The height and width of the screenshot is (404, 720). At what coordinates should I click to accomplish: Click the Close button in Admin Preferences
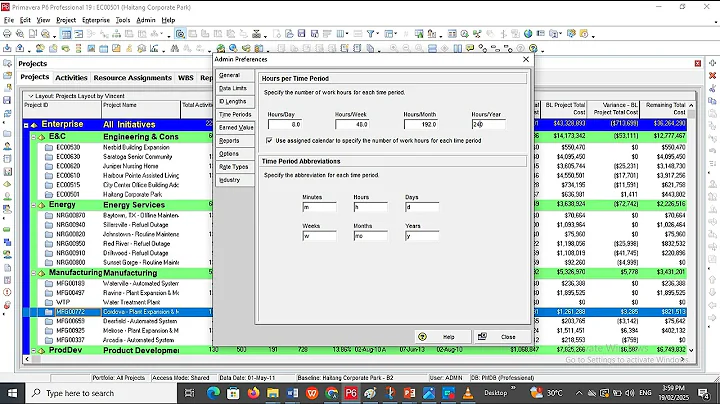(x=501, y=337)
